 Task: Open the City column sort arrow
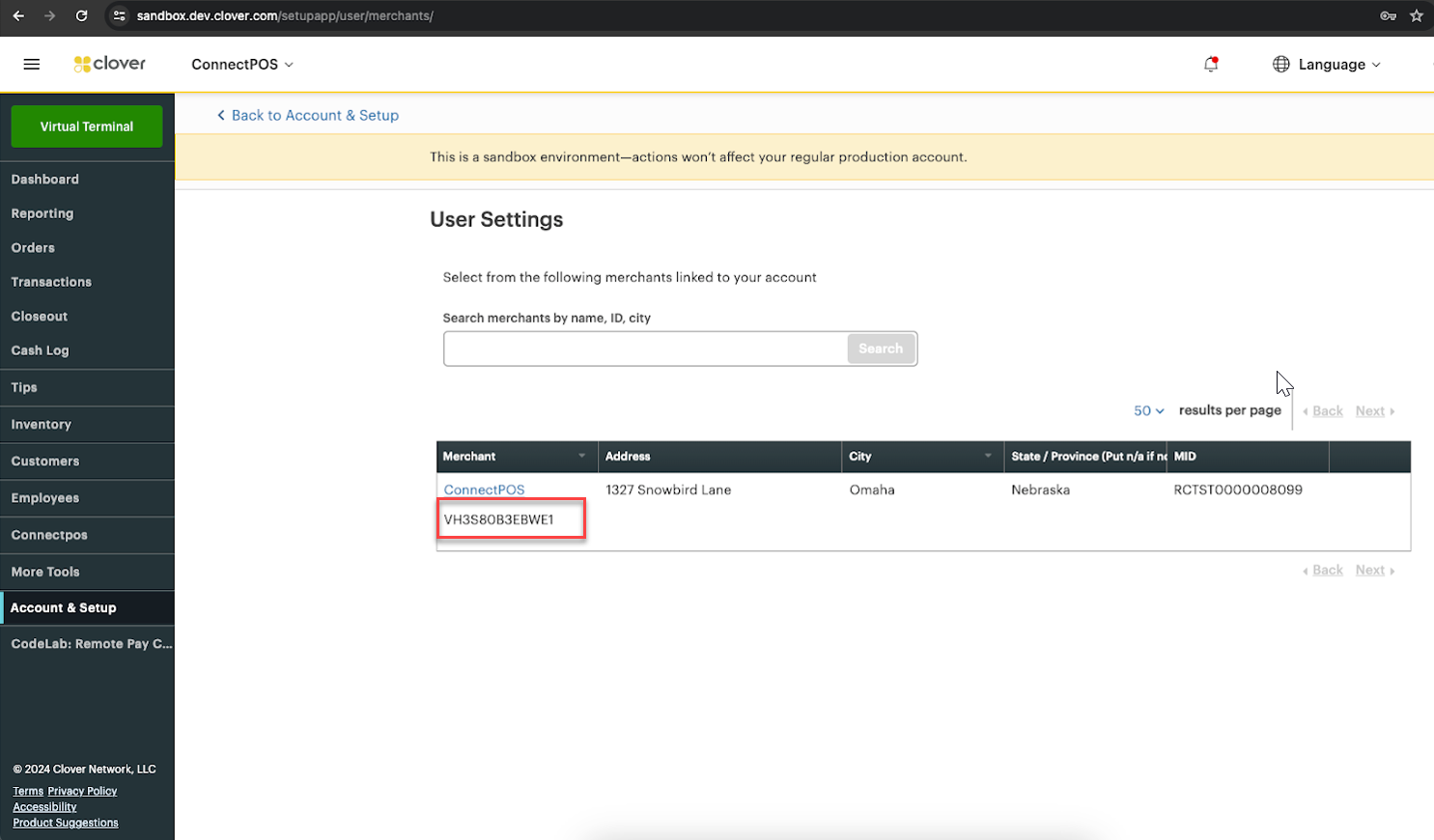pyautogui.click(x=988, y=456)
